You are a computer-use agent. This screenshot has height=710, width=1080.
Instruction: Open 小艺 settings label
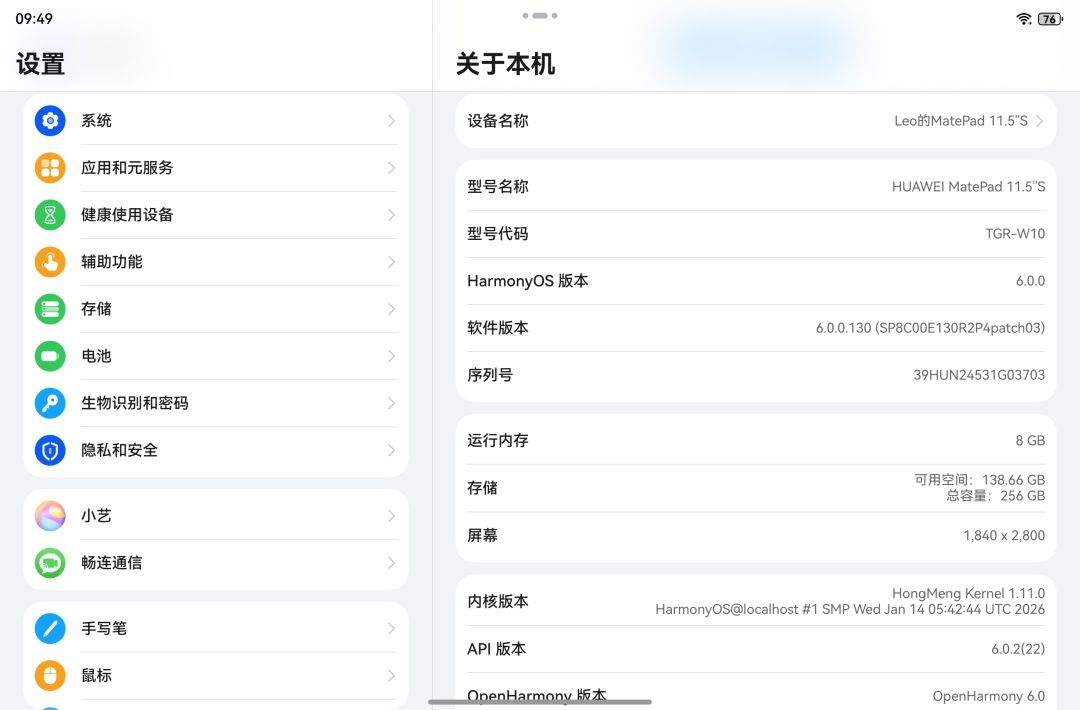coord(96,516)
